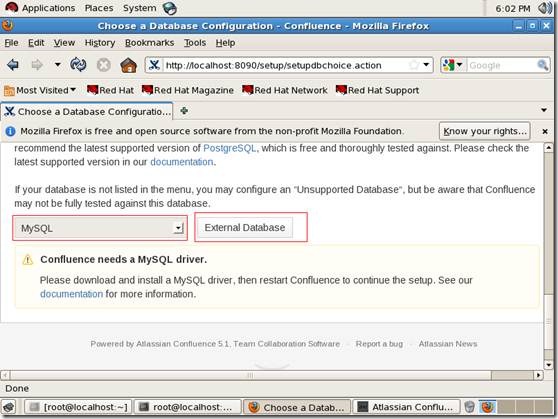Click the 6:02 PM clock
This screenshot has height=419, width=558.
coord(513,9)
